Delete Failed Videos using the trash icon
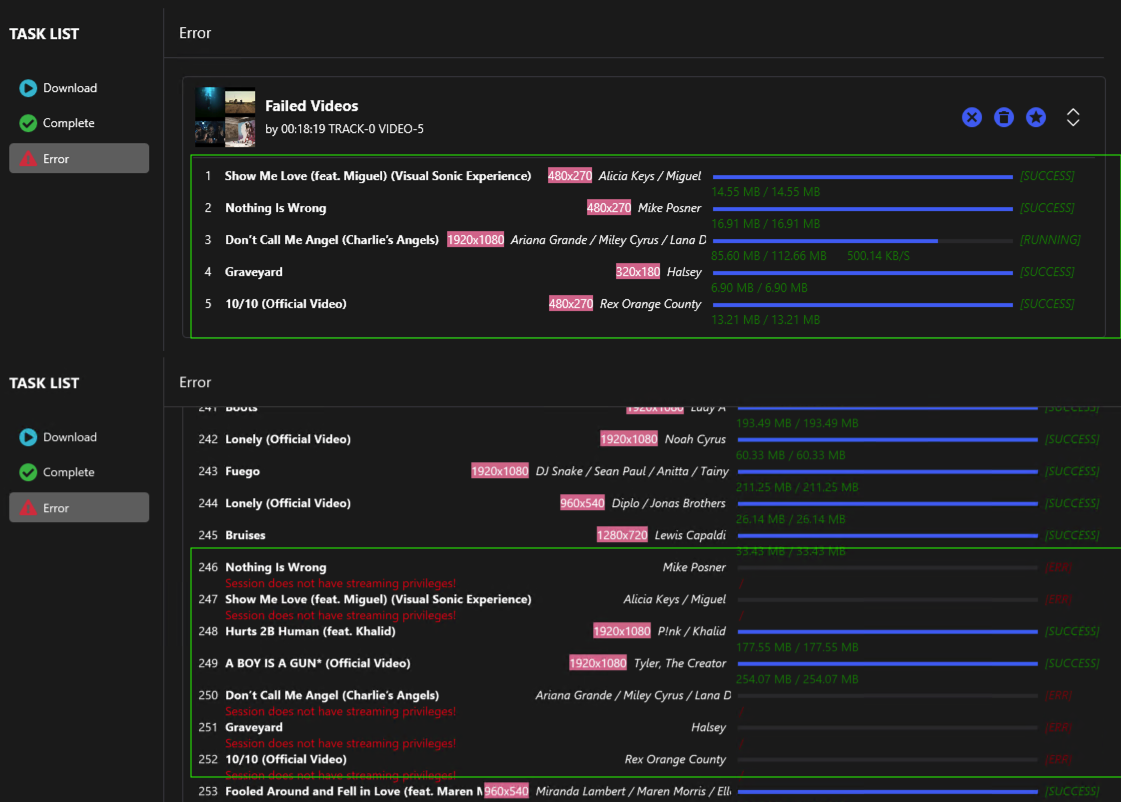The height and width of the screenshot is (802, 1121). (x=1003, y=117)
